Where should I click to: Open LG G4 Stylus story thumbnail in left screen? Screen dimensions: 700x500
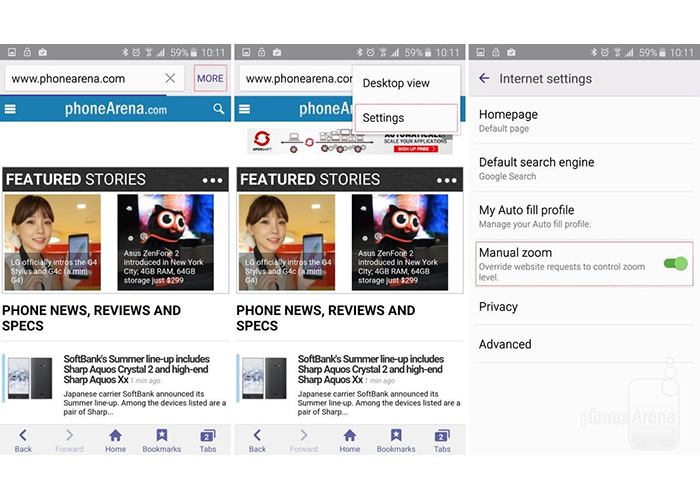pyautogui.click(x=53, y=242)
